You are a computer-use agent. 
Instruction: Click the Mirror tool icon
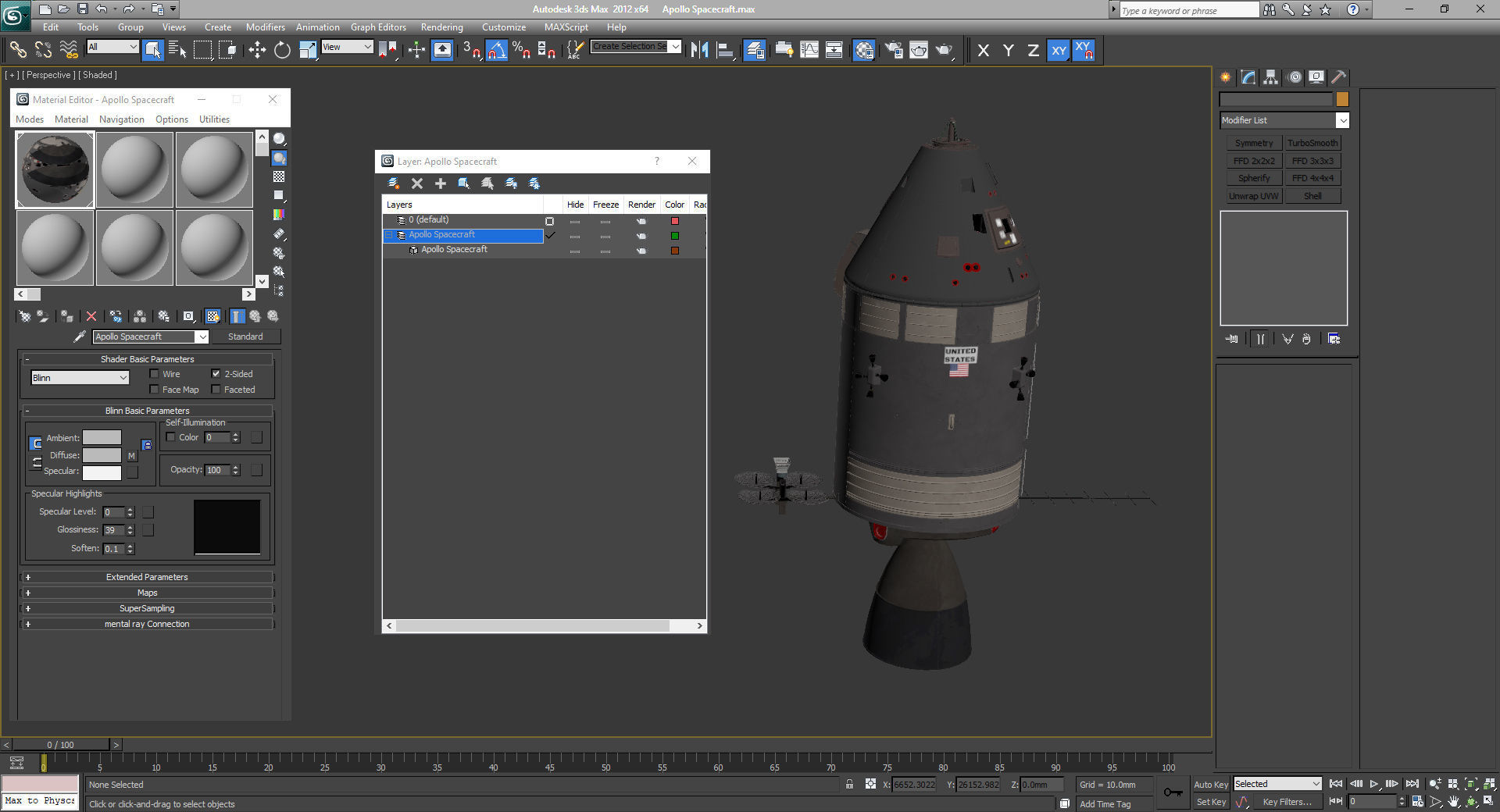pyautogui.click(x=699, y=50)
